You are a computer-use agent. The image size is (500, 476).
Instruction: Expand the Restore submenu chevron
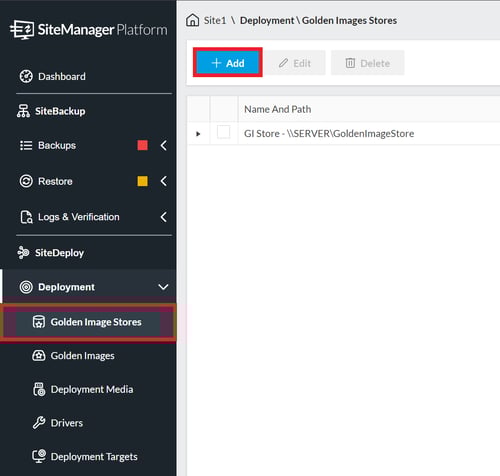[x=164, y=181]
